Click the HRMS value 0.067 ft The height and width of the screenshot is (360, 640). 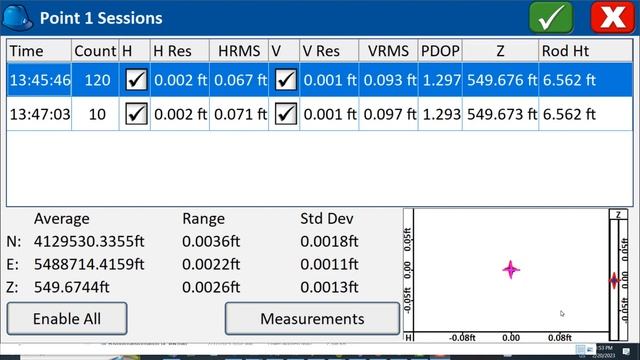click(240, 80)
